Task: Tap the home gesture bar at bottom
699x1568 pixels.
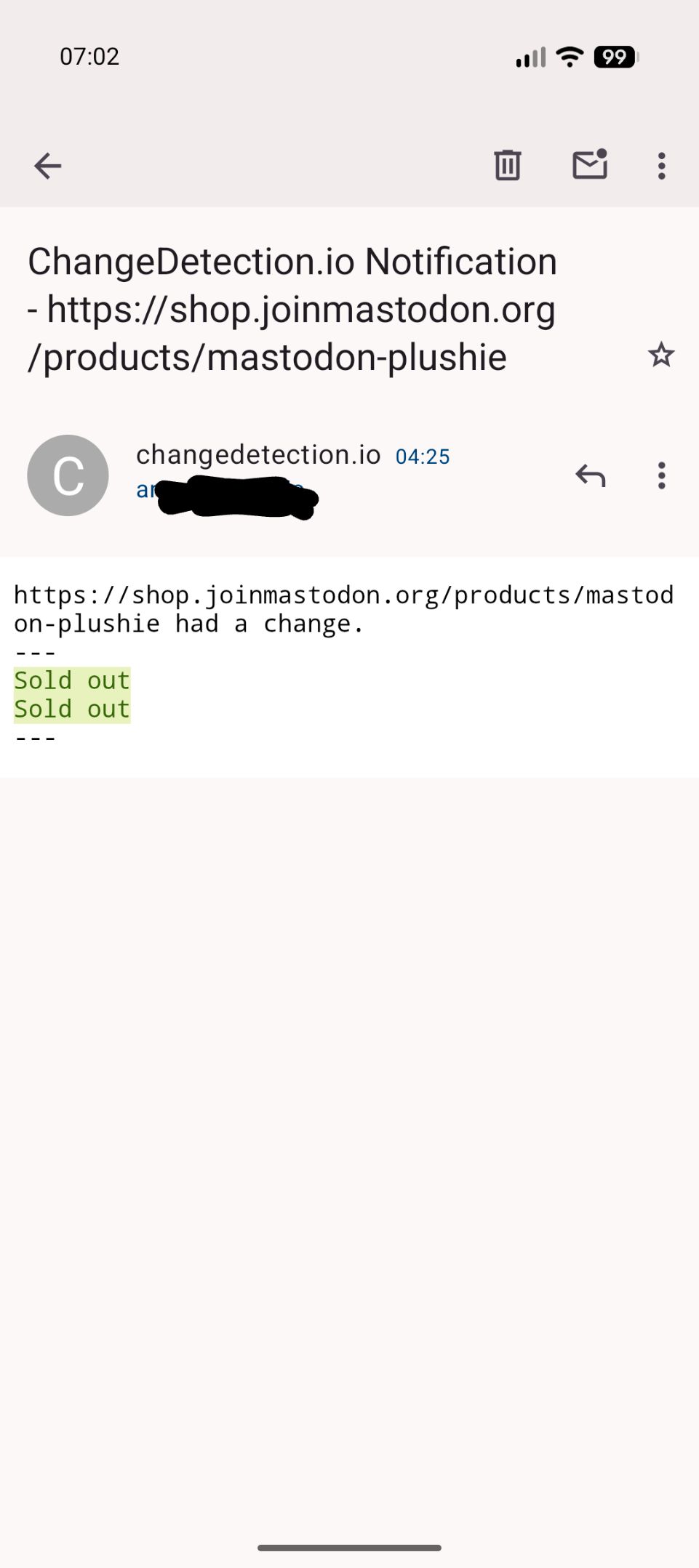Action: (x=349, y=1548)
